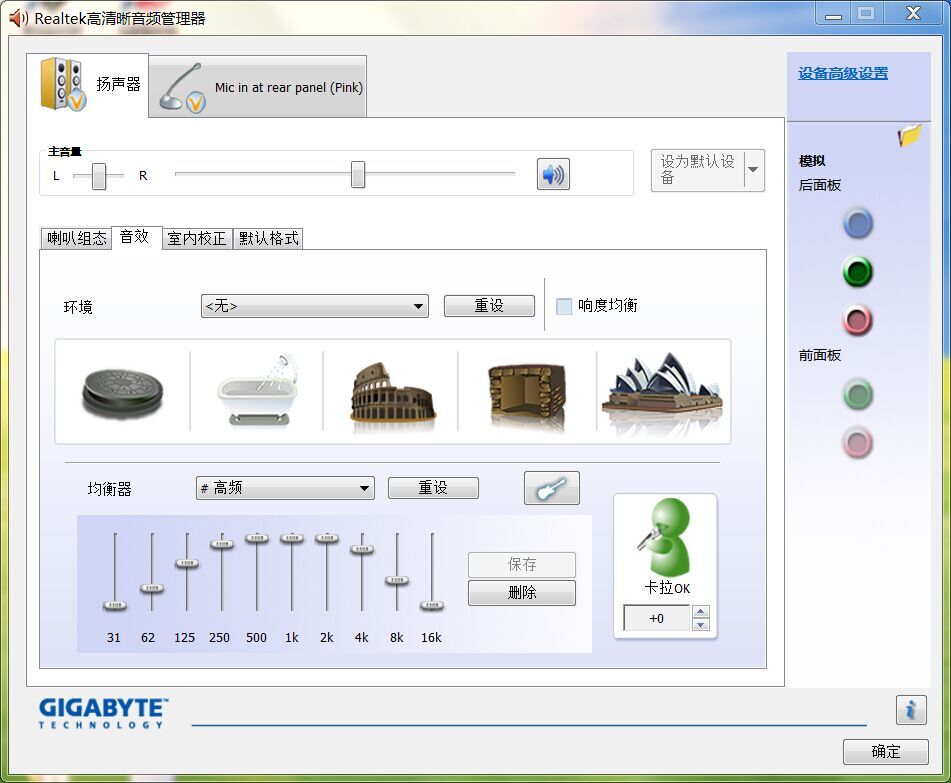Close the Realtek audio manager window
This screenshot has height=783, width=951.
tap(913, 13)
